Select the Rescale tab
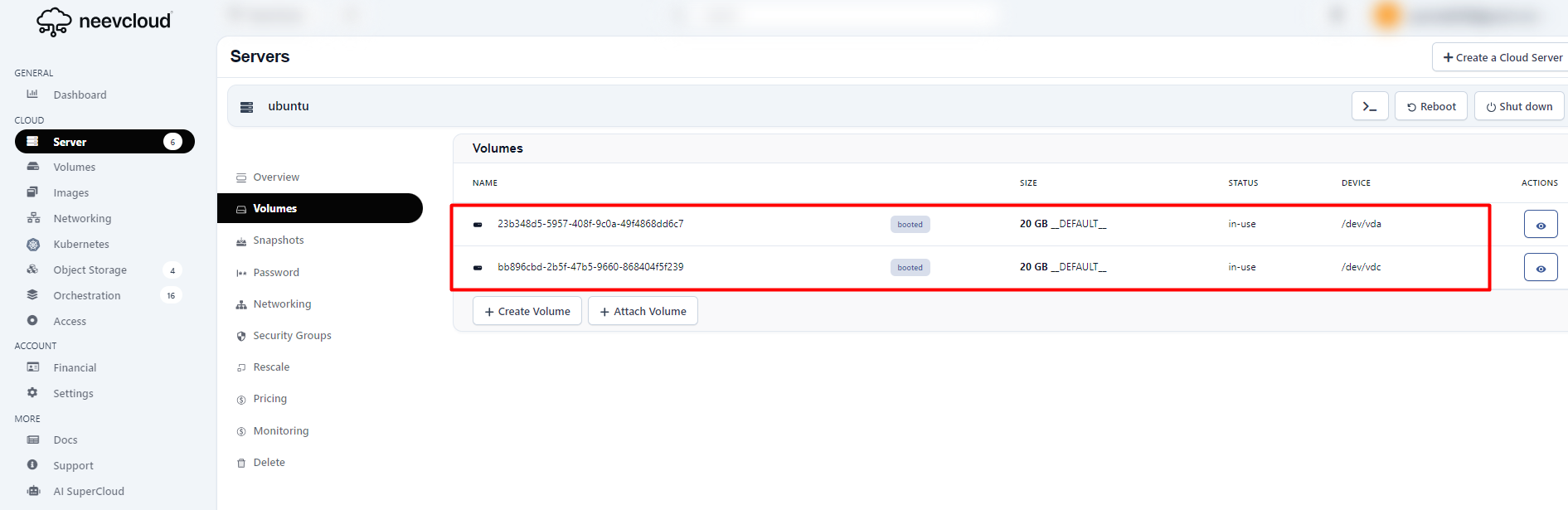Screen dimensions: 1568x510 coord(271,367)
